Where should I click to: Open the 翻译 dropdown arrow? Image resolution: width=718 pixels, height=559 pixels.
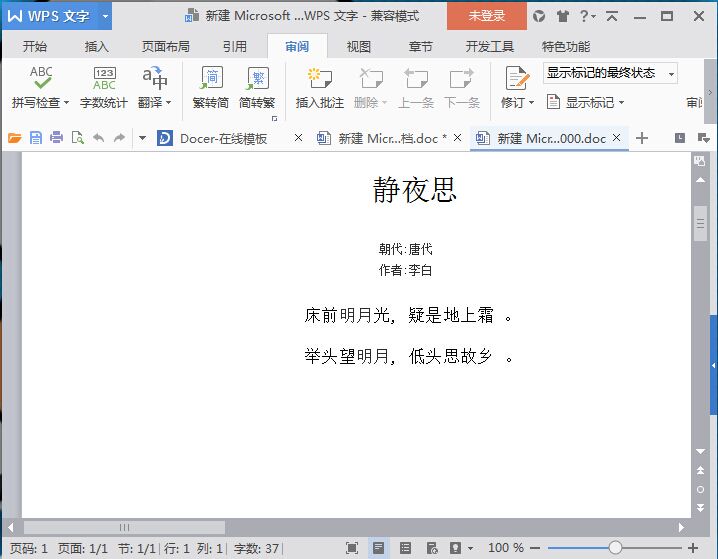click(169, 103)
